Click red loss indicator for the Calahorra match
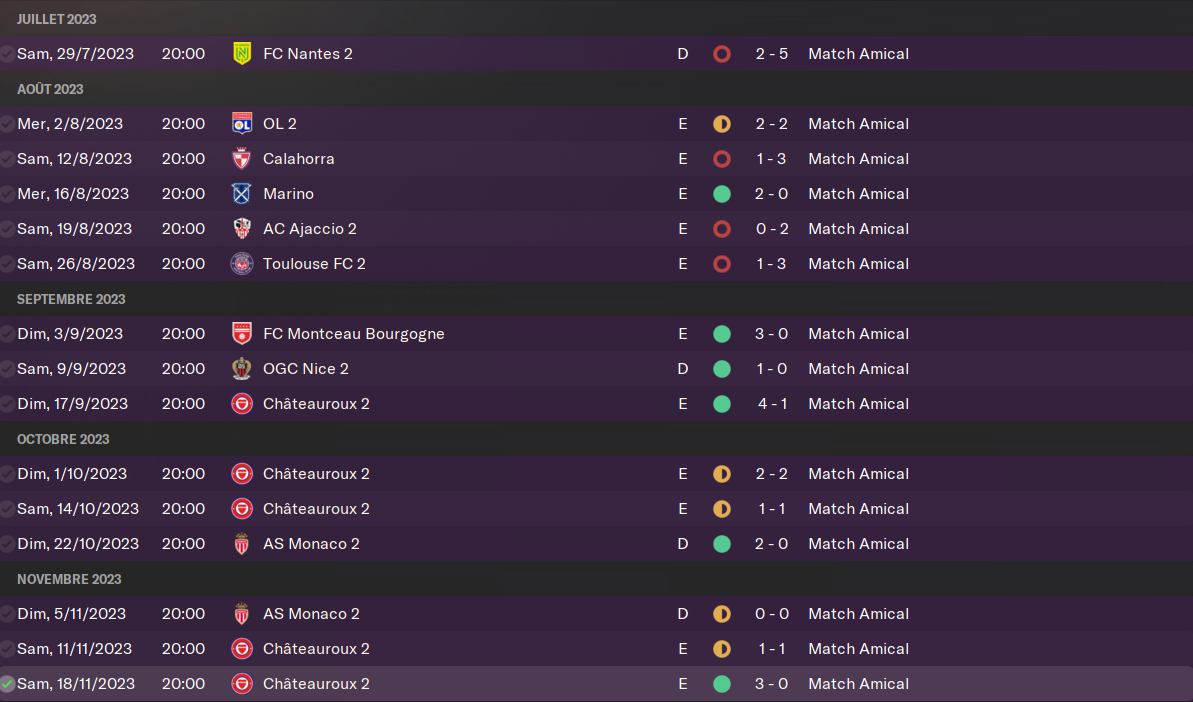 click(x=722, y=159)
